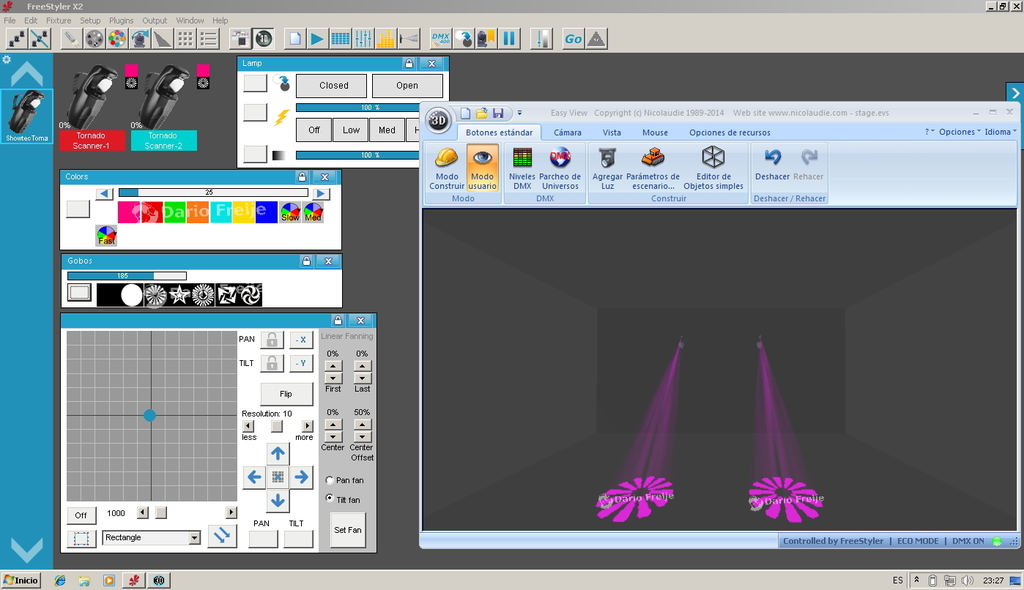Image resolution: width=1024 pixels, height=590 pixels.
Task: Select the blue color swatch
Action: click(x=266, y=212)
